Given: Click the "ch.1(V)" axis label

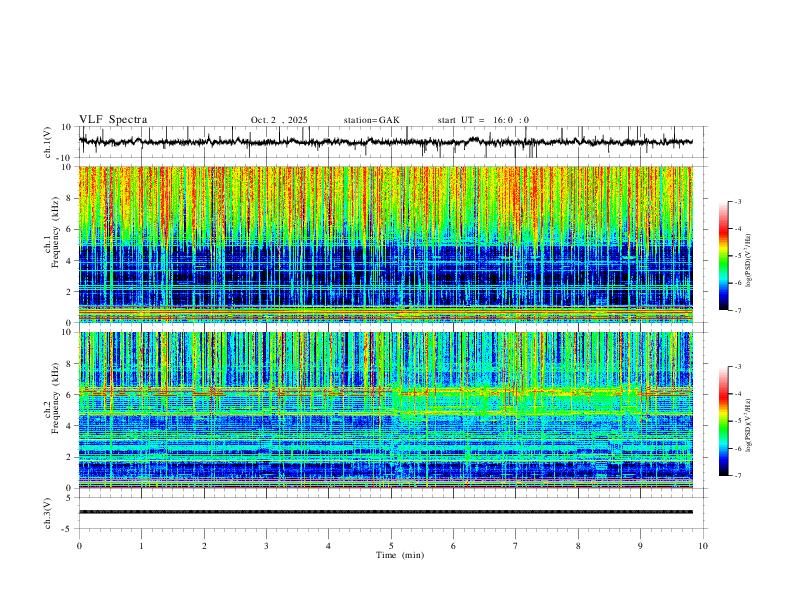Looking at the screenshot, I should (48, 142).
